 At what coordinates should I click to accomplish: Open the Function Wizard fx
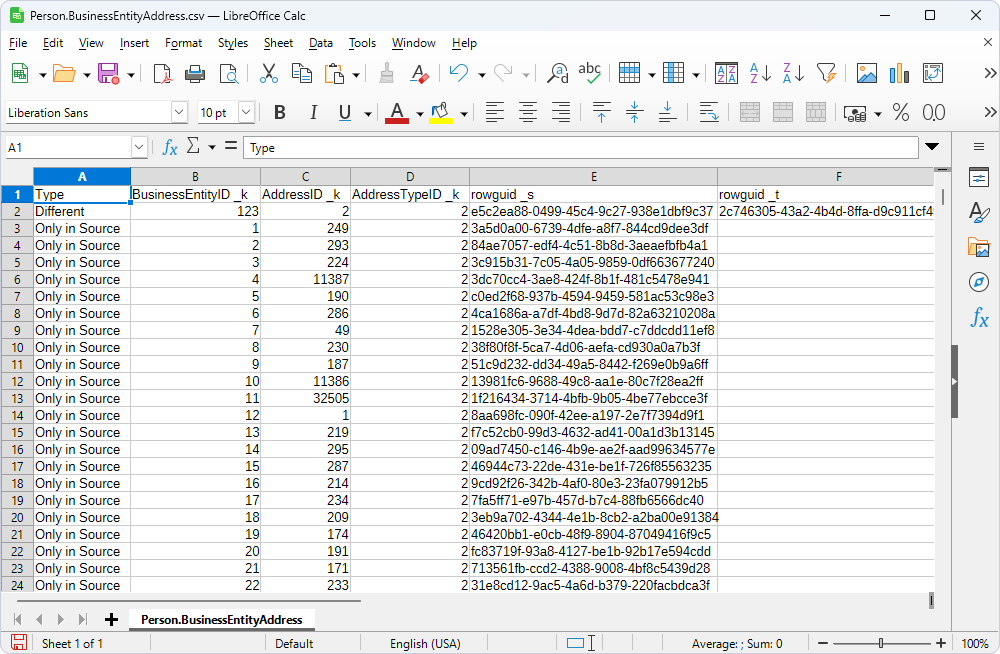[x=170, y=148]
